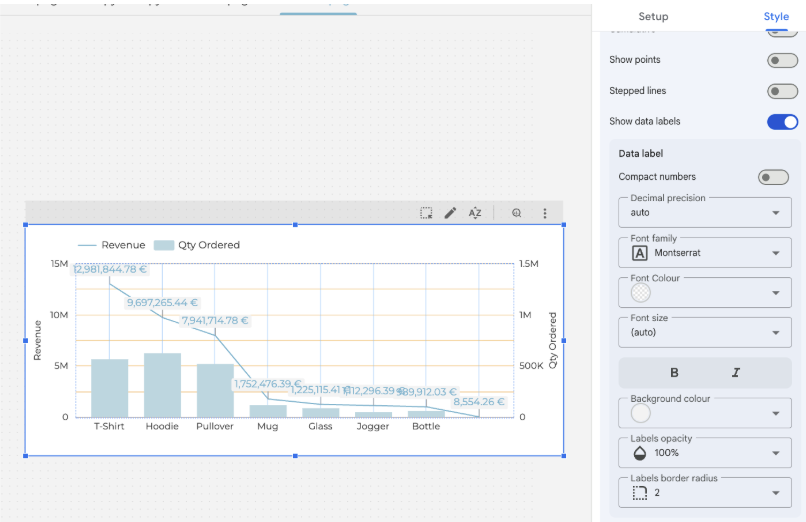Open the Decimal precision dropdown
806x522 pixels.
(705, 213)
